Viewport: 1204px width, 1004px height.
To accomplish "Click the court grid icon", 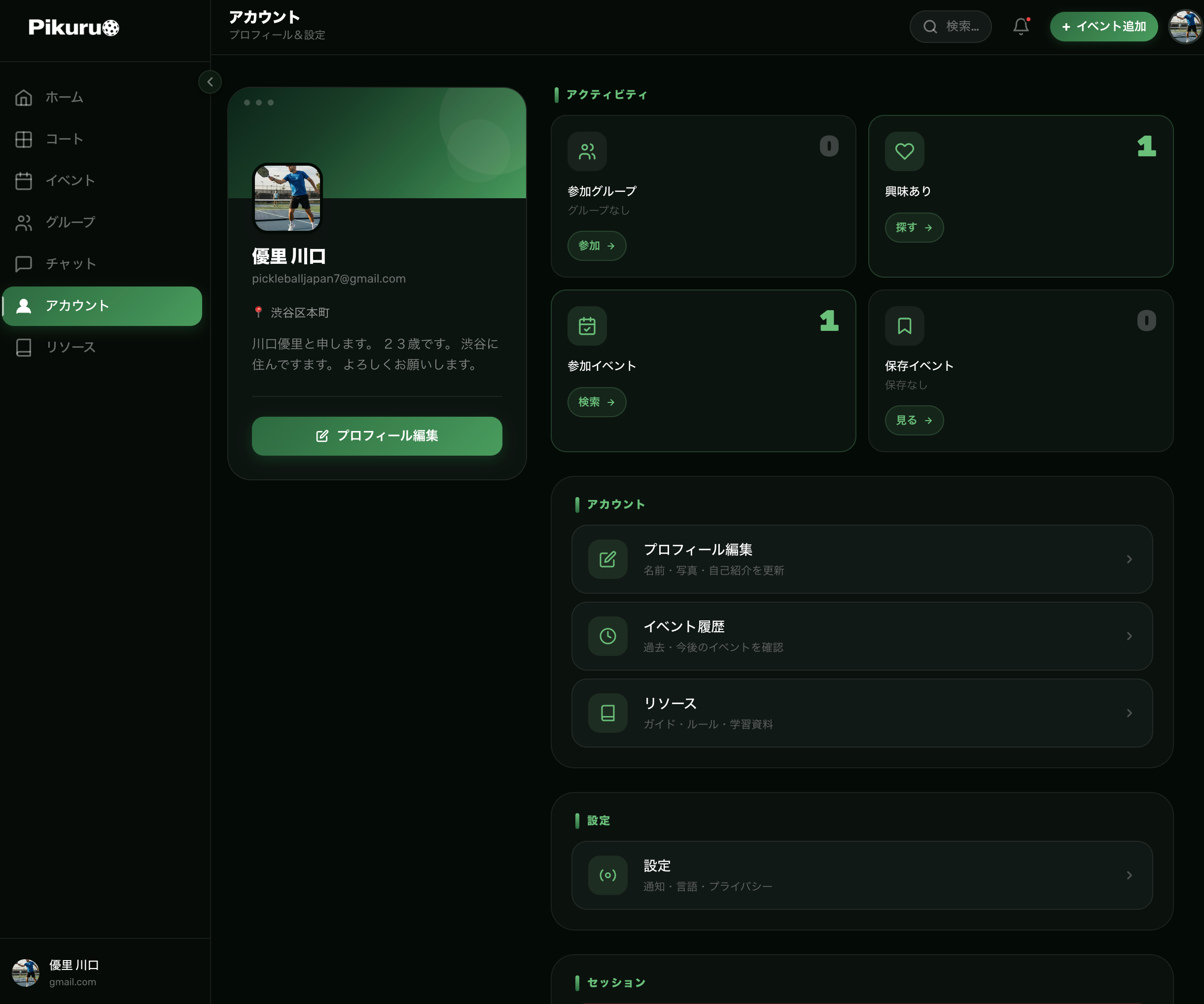I will 24,140.
